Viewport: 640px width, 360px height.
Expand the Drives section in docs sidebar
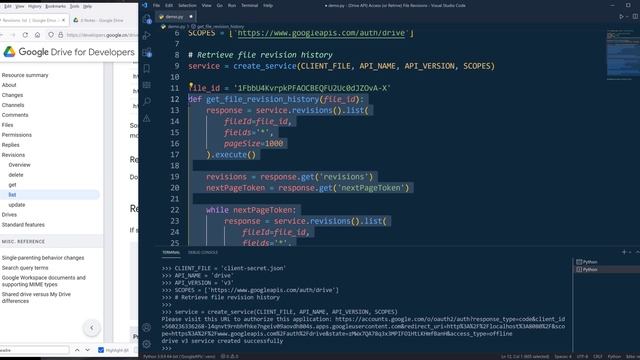[9, 215]
